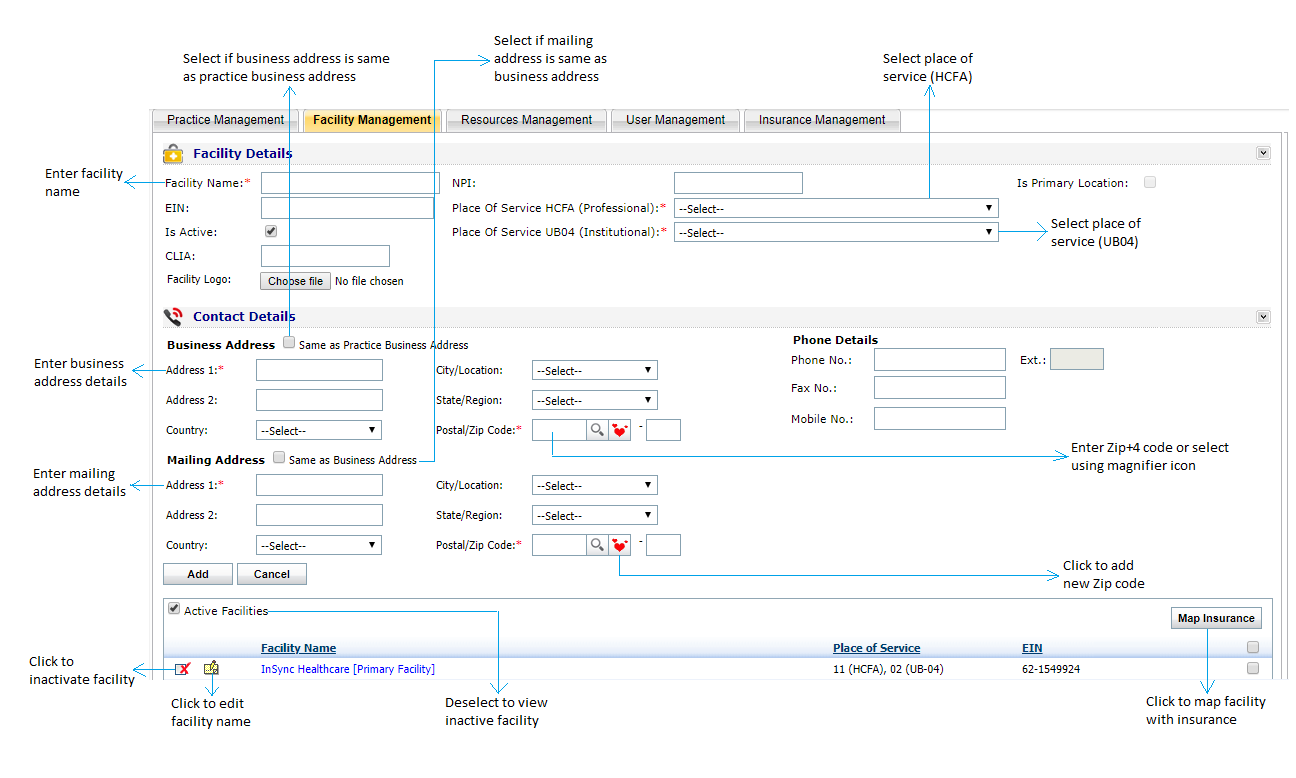This screenshot has width=1296, height=778.
Task: Open zip search magnifier for mailing address
Action: [597, 545]
